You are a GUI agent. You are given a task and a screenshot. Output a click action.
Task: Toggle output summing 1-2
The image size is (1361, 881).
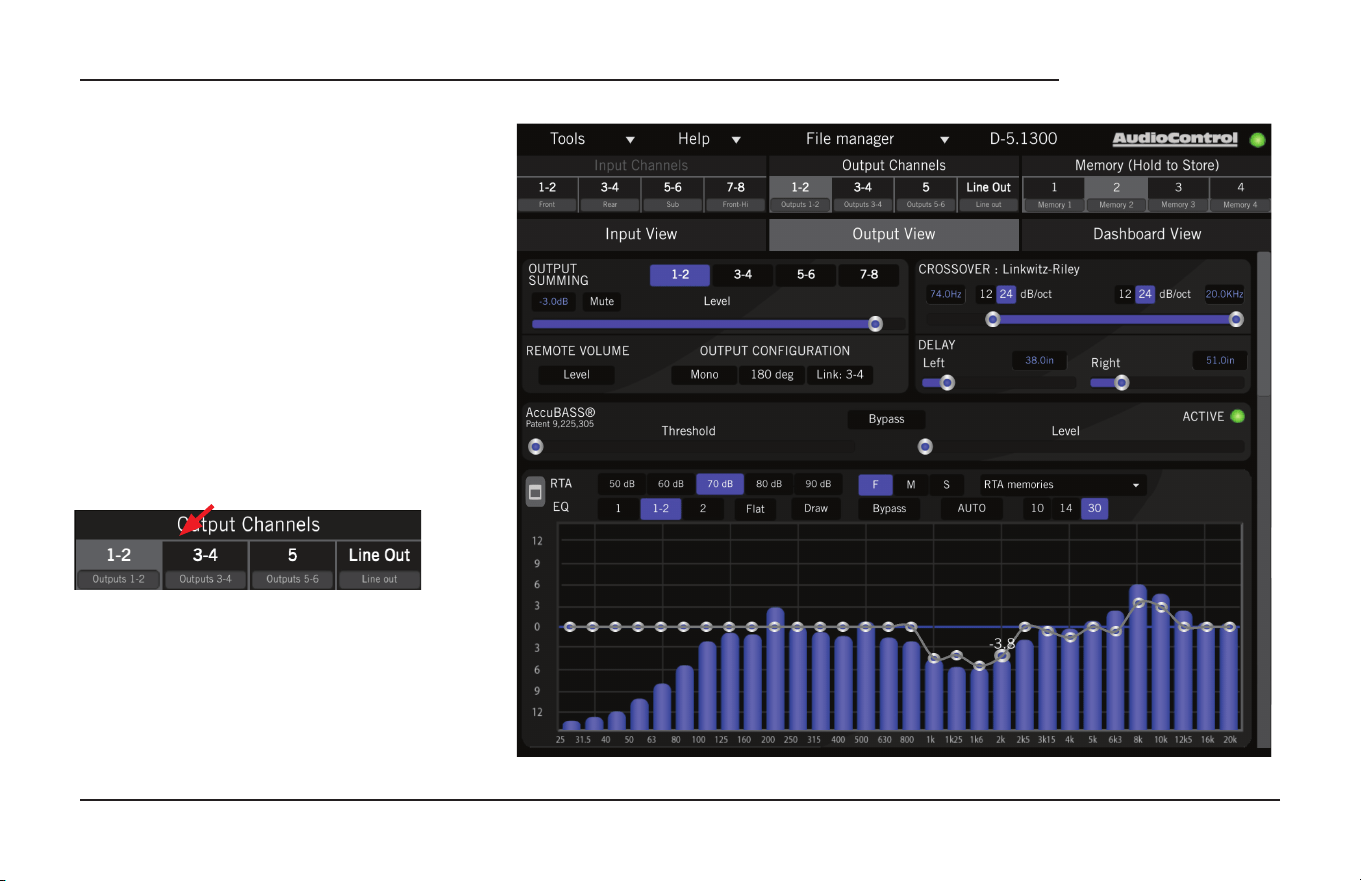pyautogui.click(x=680, y=275)
